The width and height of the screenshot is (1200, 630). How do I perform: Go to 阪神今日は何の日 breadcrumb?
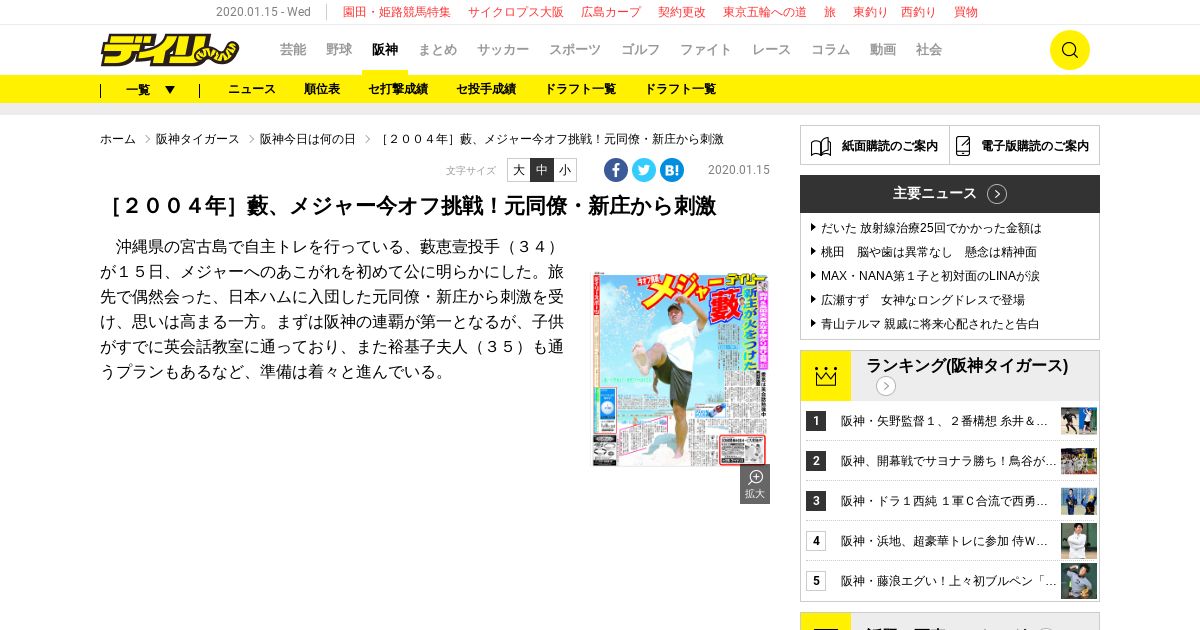[x=308, y=139]
